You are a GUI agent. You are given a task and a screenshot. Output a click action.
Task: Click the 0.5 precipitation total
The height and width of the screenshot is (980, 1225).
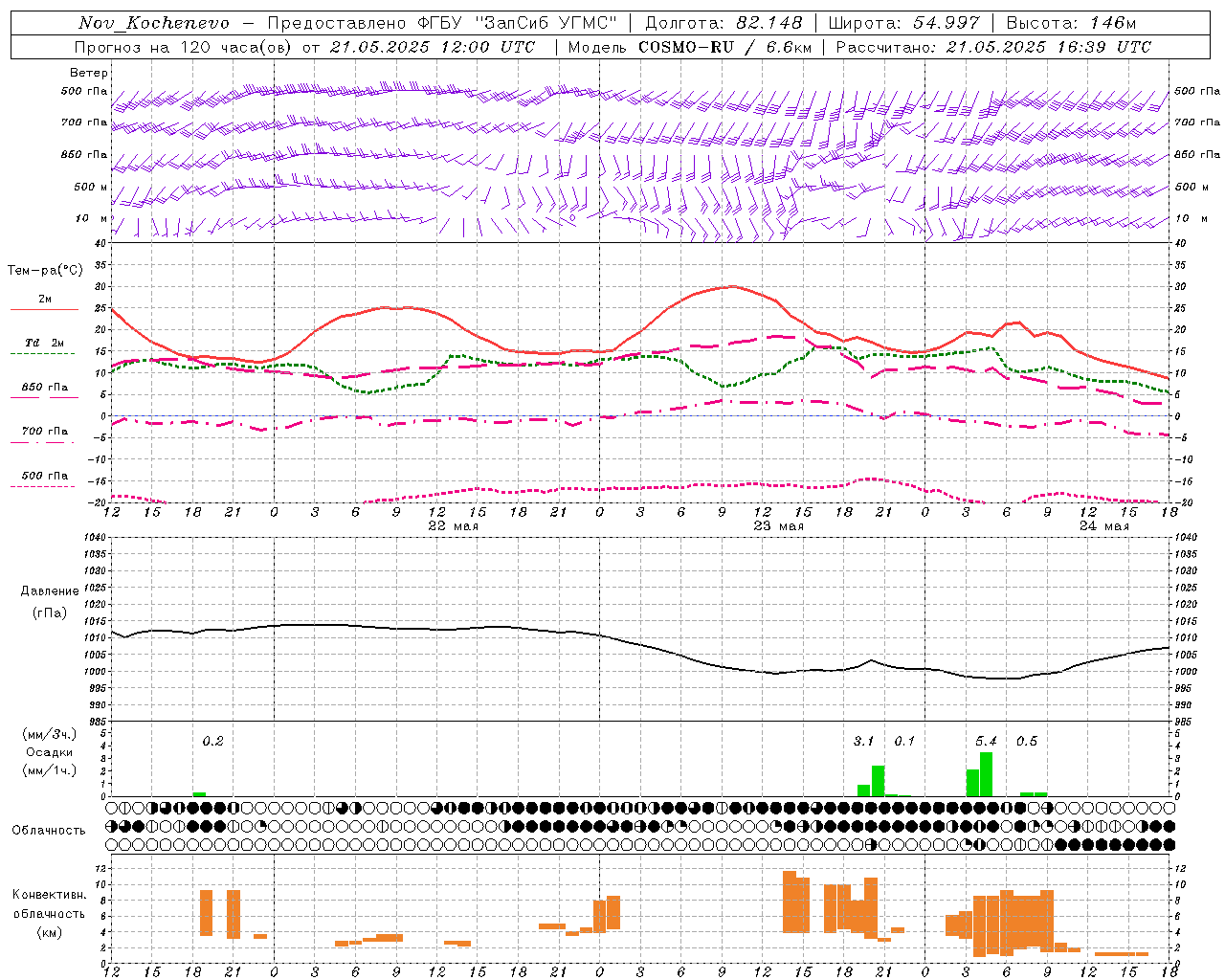tap(1026, 741)
